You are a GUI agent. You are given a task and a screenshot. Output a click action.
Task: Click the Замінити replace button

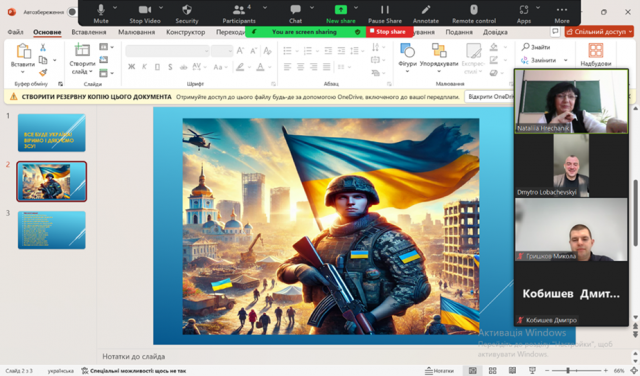point(538,60)
